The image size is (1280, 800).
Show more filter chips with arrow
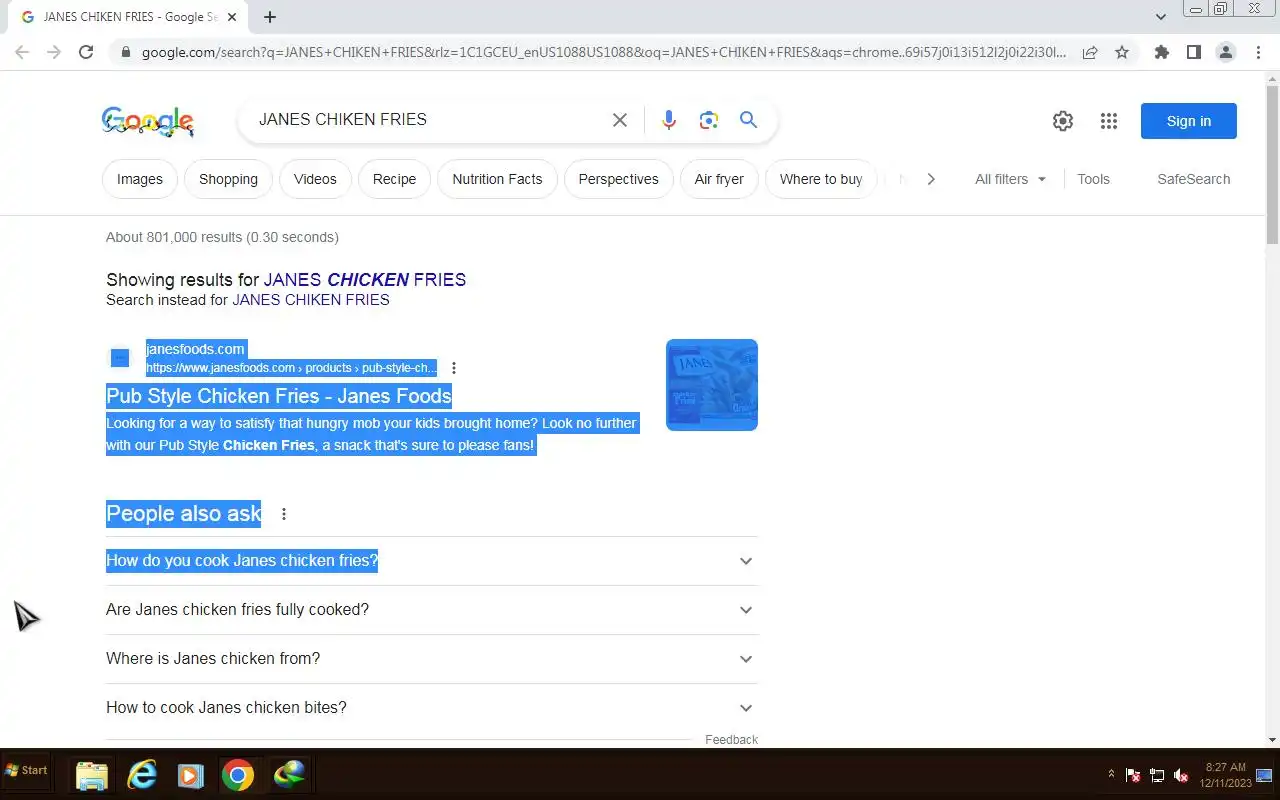coord(931,179)
